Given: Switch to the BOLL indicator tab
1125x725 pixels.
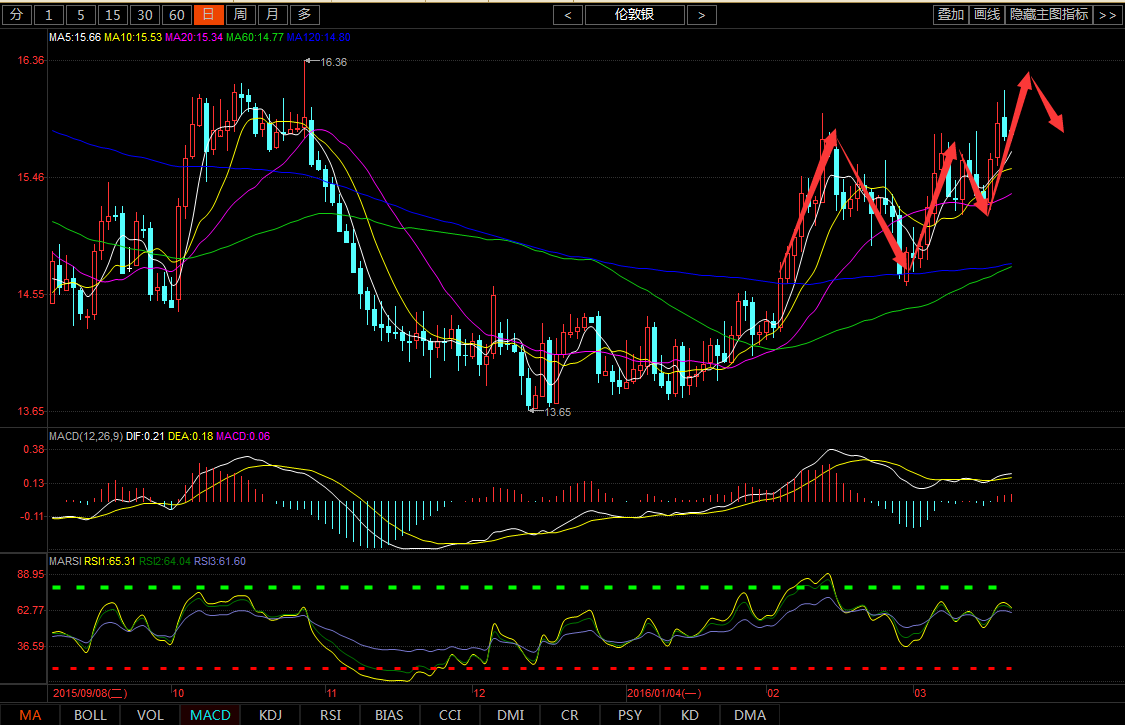Looking at the screenshot, I should (90, 715).
